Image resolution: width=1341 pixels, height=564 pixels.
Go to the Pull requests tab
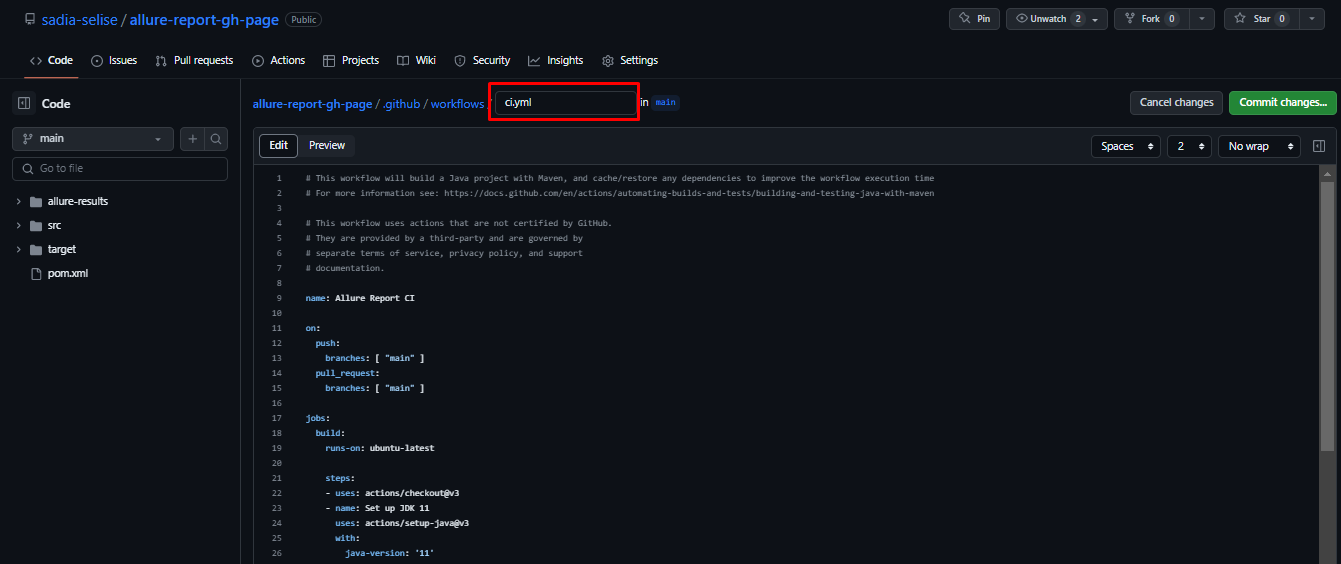point(194,60)
